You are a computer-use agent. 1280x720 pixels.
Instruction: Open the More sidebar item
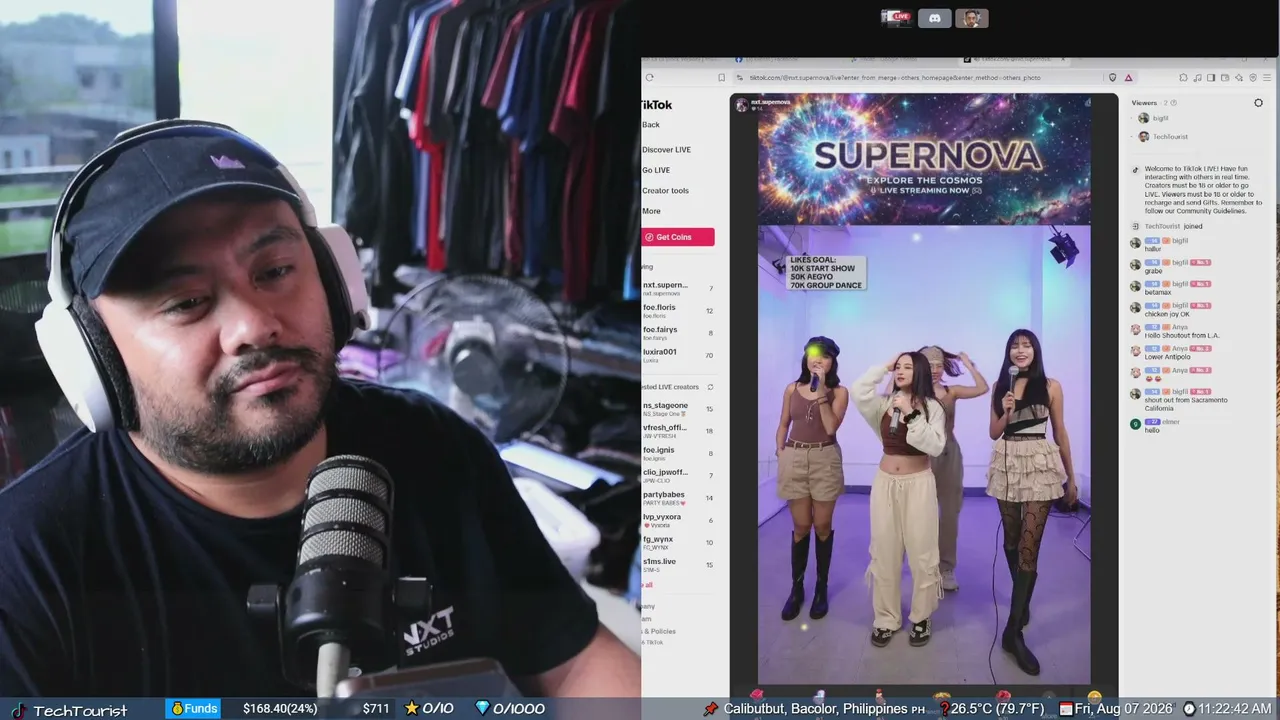(x=651, y=211)
